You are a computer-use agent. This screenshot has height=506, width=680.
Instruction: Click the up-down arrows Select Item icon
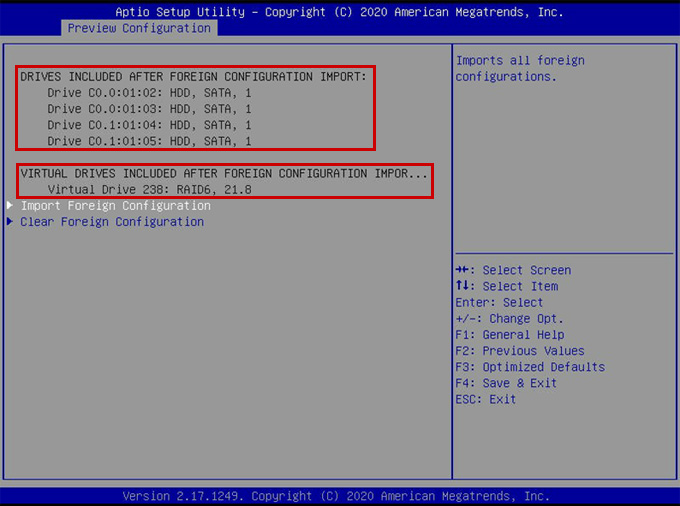[x=464, y=287]
